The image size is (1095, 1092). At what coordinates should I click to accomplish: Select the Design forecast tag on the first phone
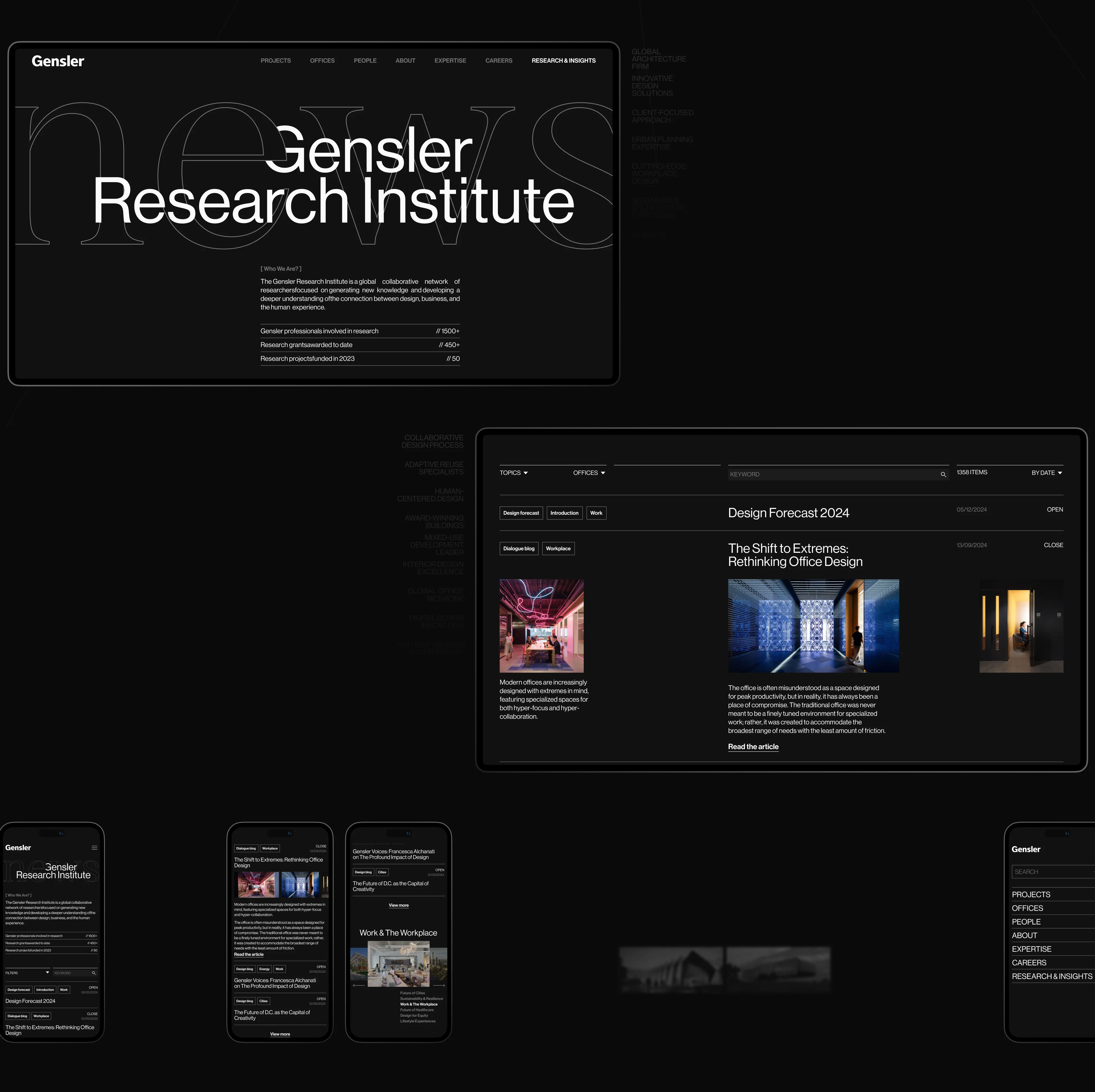click(x=19, y=990)
